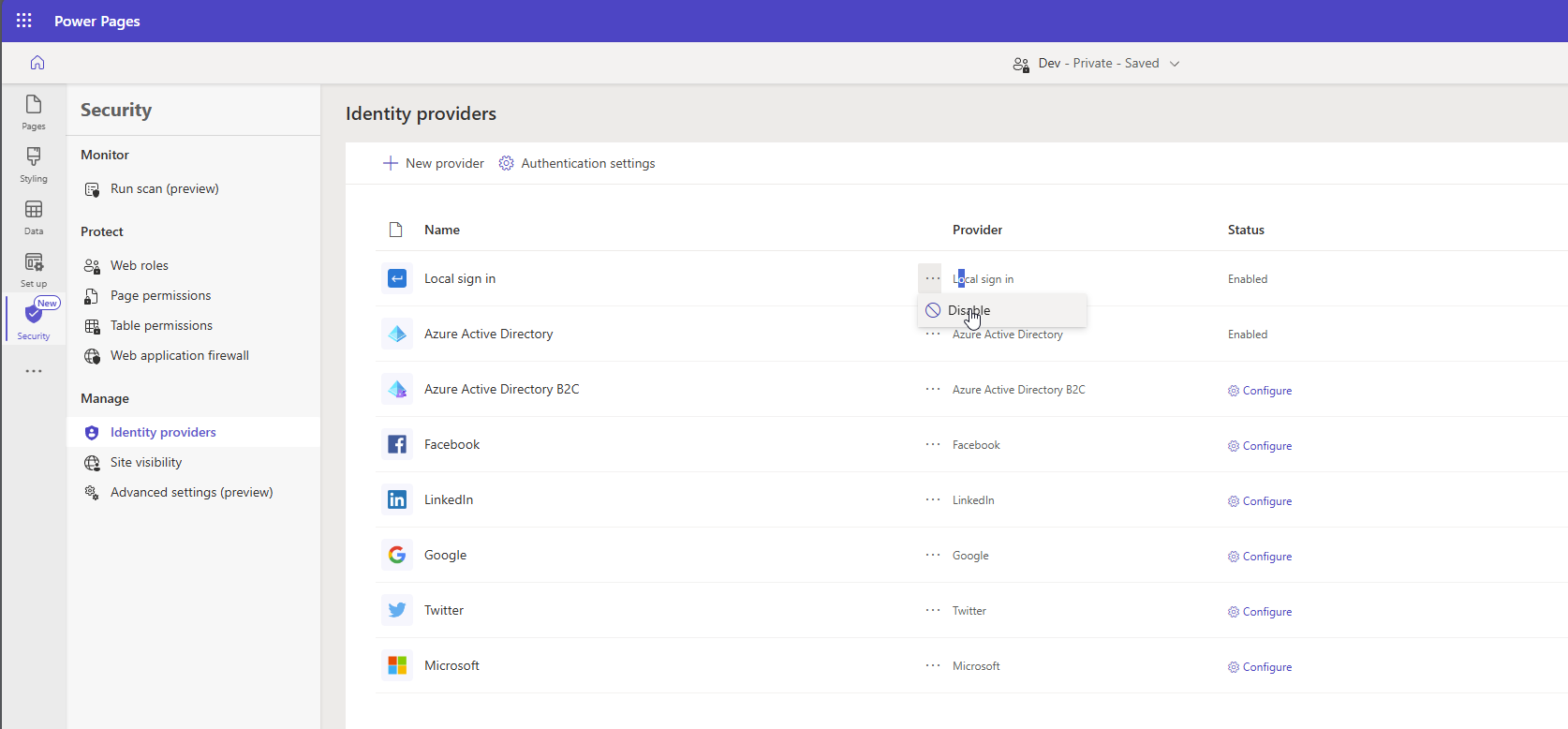Open more options for Facebook row

click(932, 444)
